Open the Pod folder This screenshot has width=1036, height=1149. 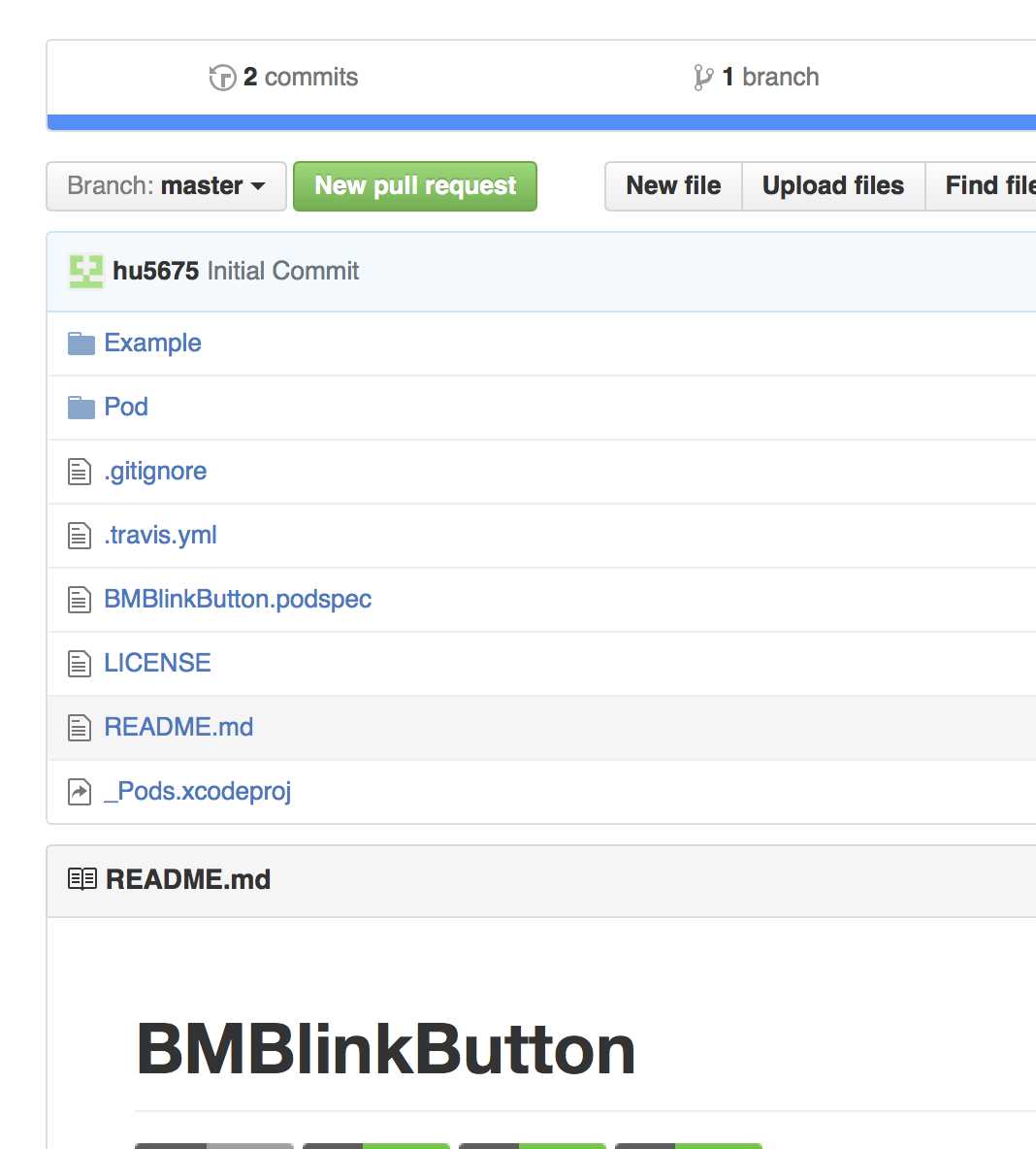click(x=126, y=407)
